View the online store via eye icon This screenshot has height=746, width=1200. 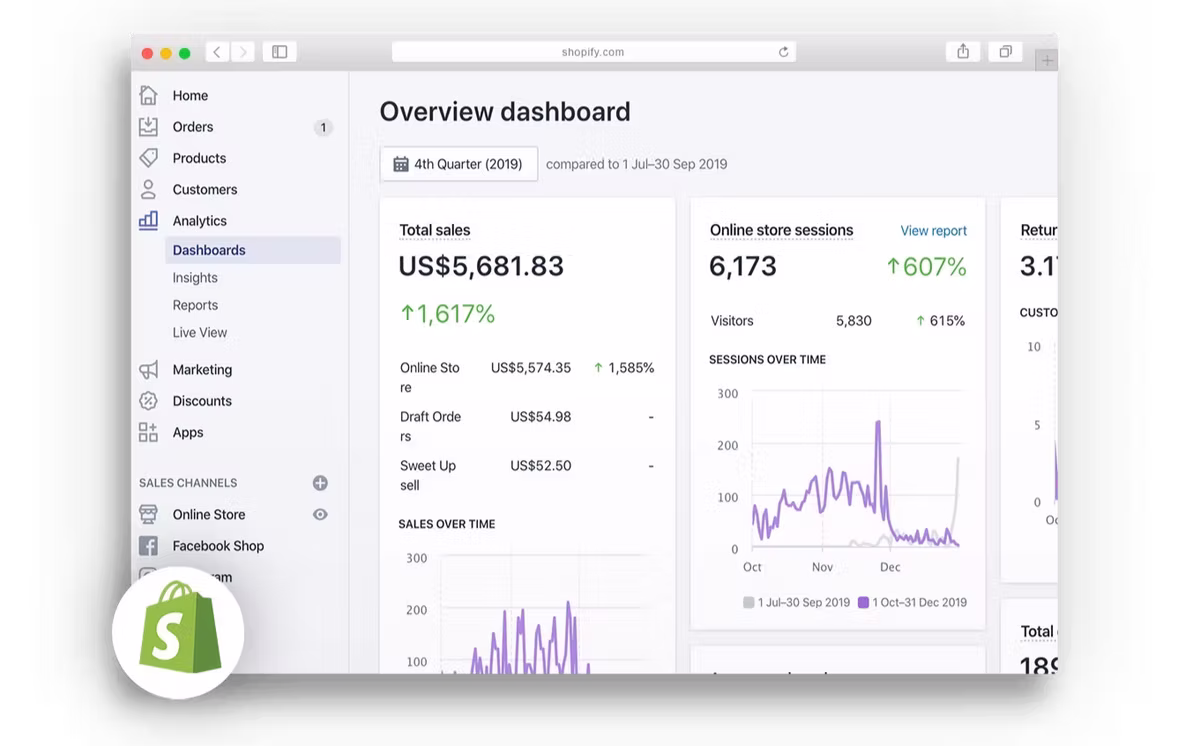tap(320, 514)
